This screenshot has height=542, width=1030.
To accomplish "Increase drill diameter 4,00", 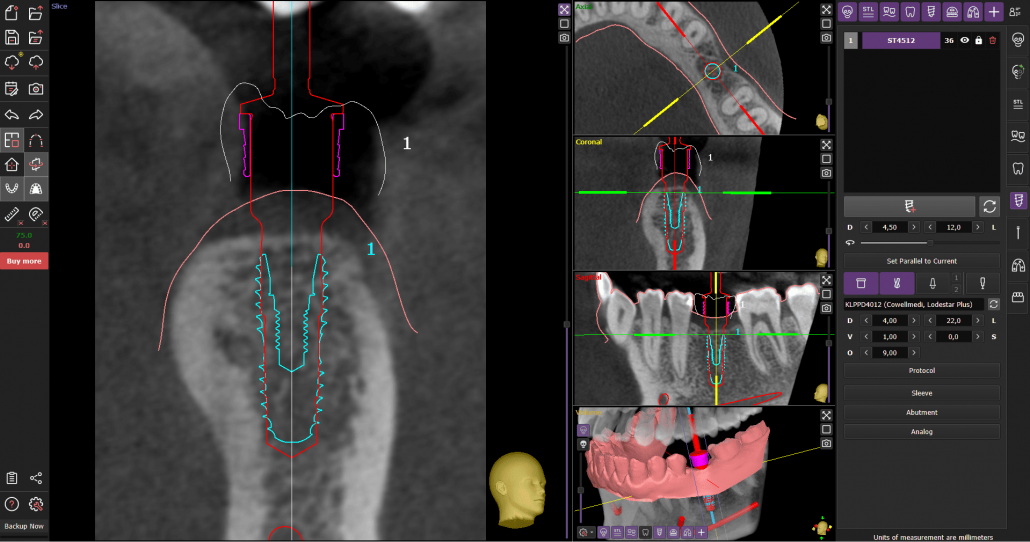I will coord(914,321).
